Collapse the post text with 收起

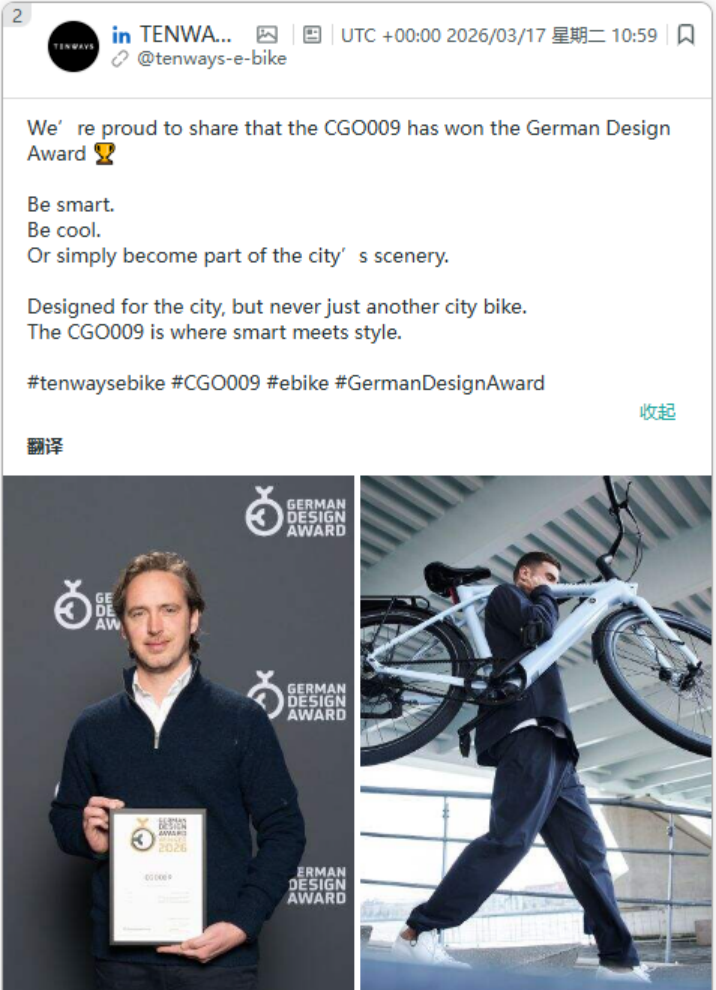[658, 412]
